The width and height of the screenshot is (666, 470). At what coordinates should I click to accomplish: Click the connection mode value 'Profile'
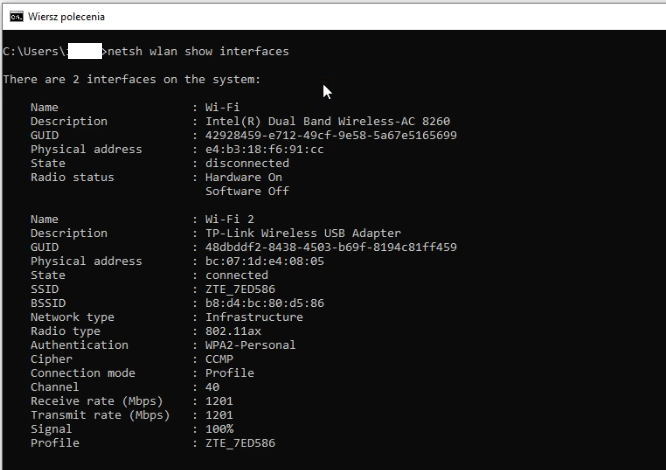[x=230, y=373]
